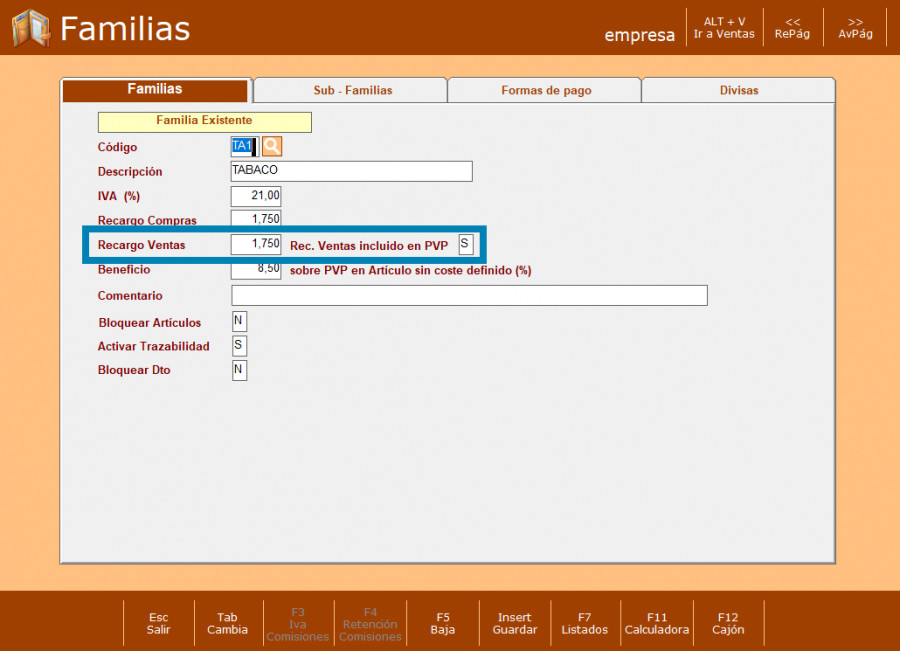Click Insert Guardar to save
The width and height of the screenshot is (900, 651).
click(515, 623)
